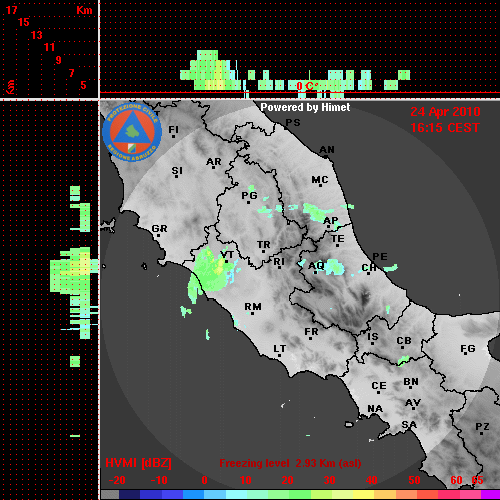Click the AQ city marker
The height and width of the screenshot is (500, 500).
point(316,267)
